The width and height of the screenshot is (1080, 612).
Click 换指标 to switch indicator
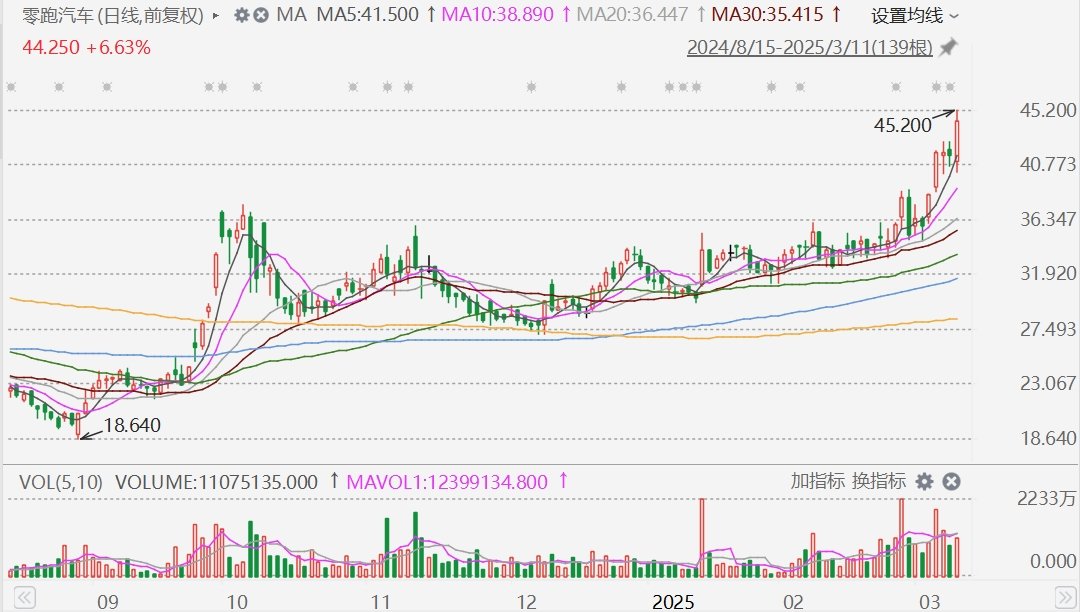tap(879, 481)
